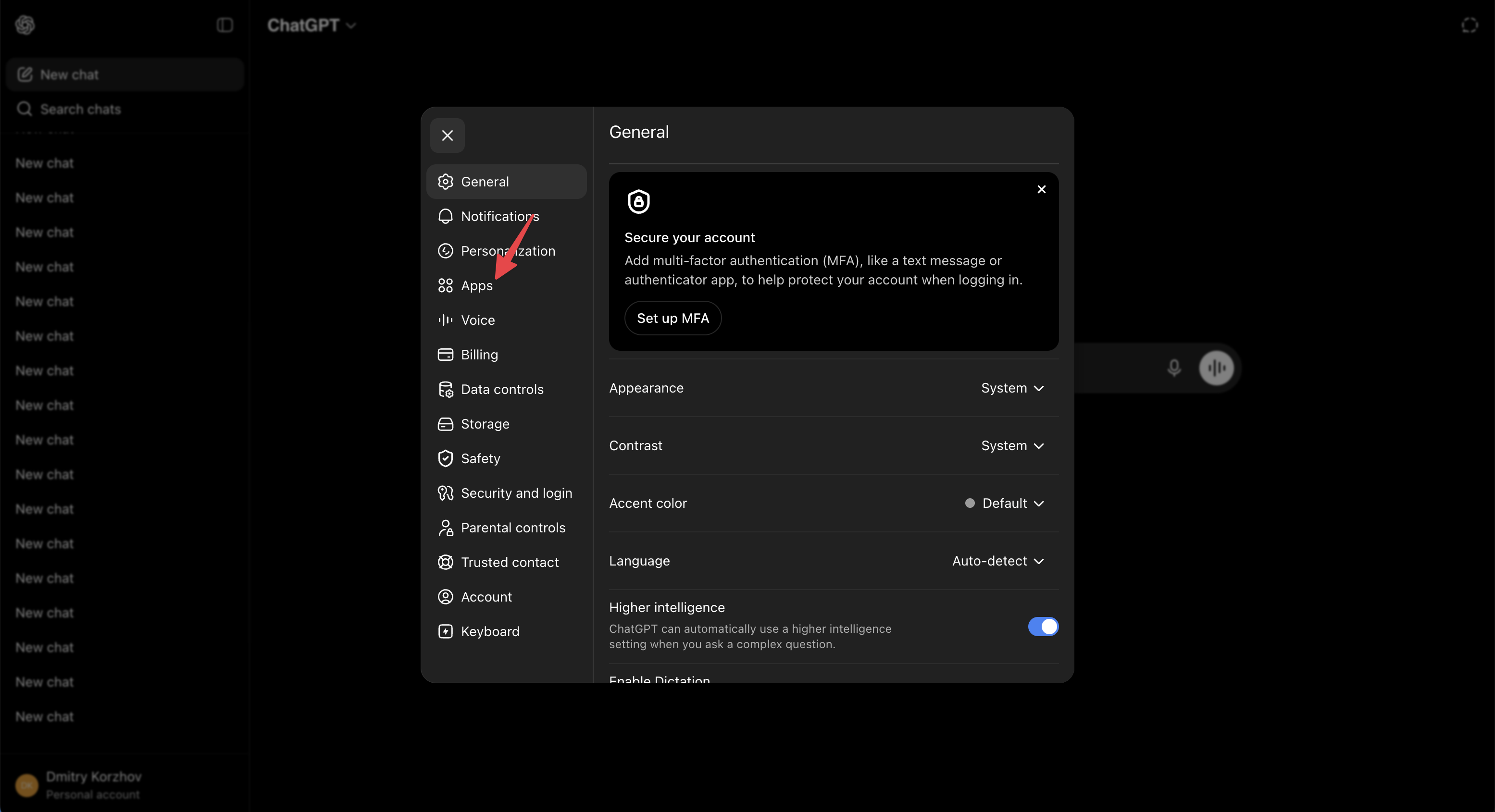Click the Security and login key icon
The height and width of the screenshot is (812, 1495).
[x=445, y=493]
